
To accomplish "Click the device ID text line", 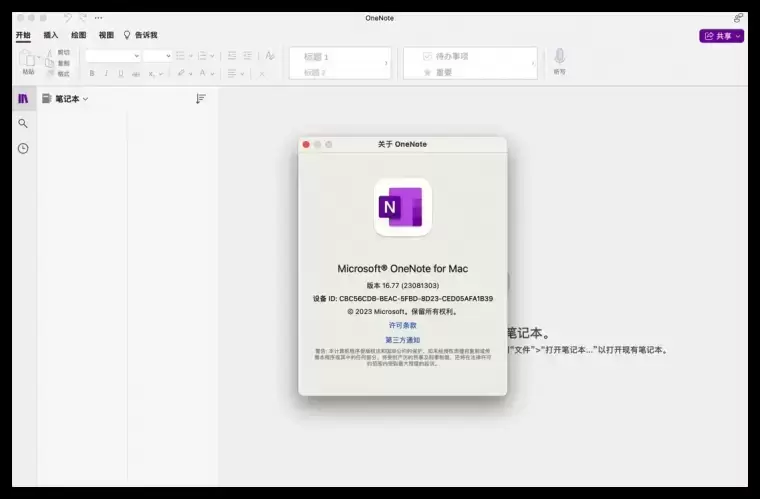I will click(402, 298).
